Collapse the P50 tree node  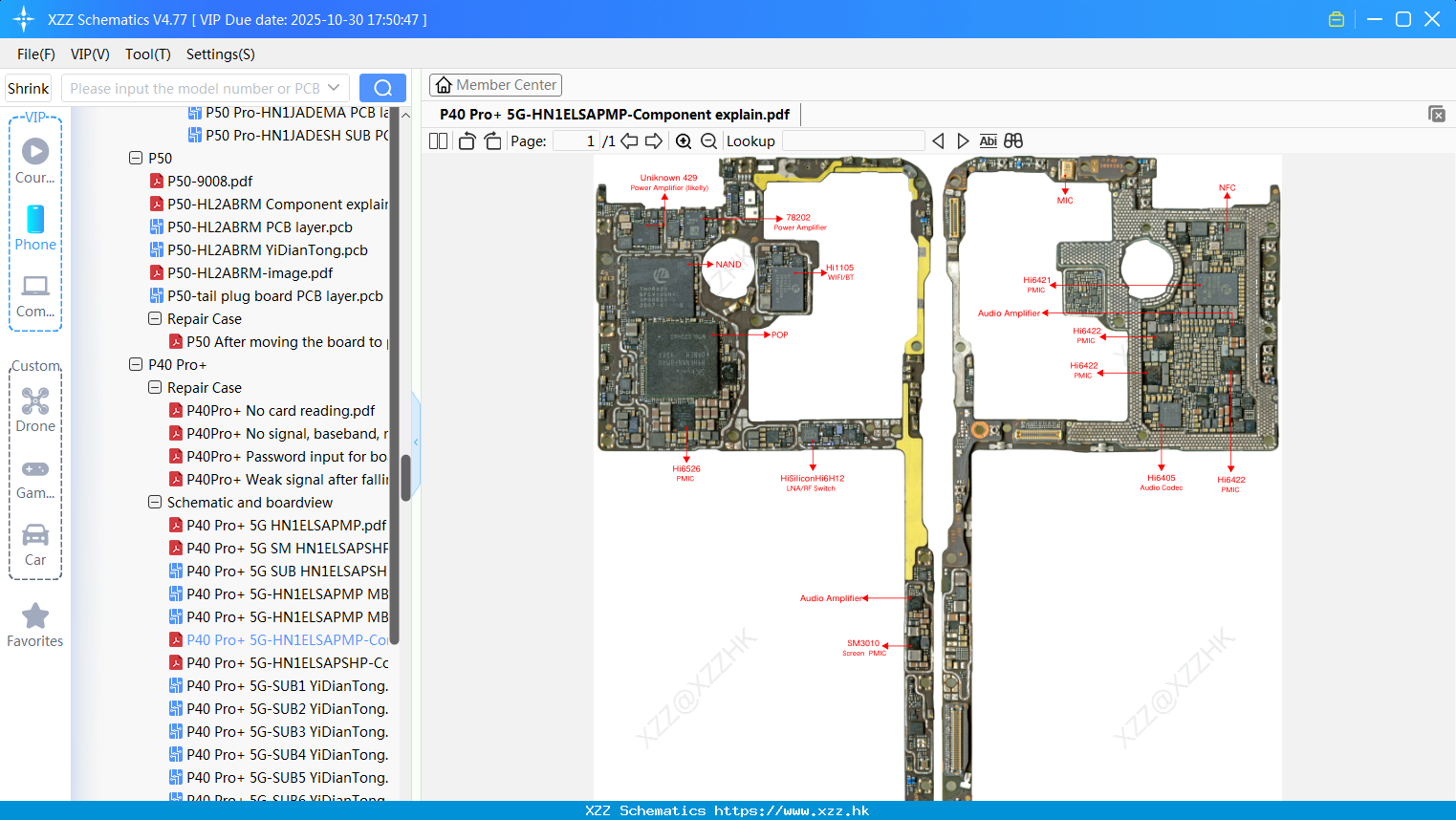[x=135, y=158]
